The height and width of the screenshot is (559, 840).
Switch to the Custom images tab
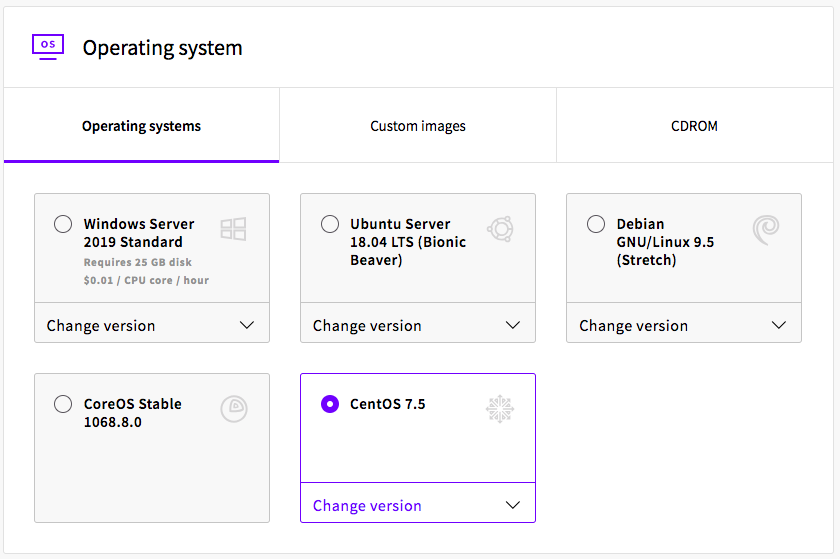point(418,126)
